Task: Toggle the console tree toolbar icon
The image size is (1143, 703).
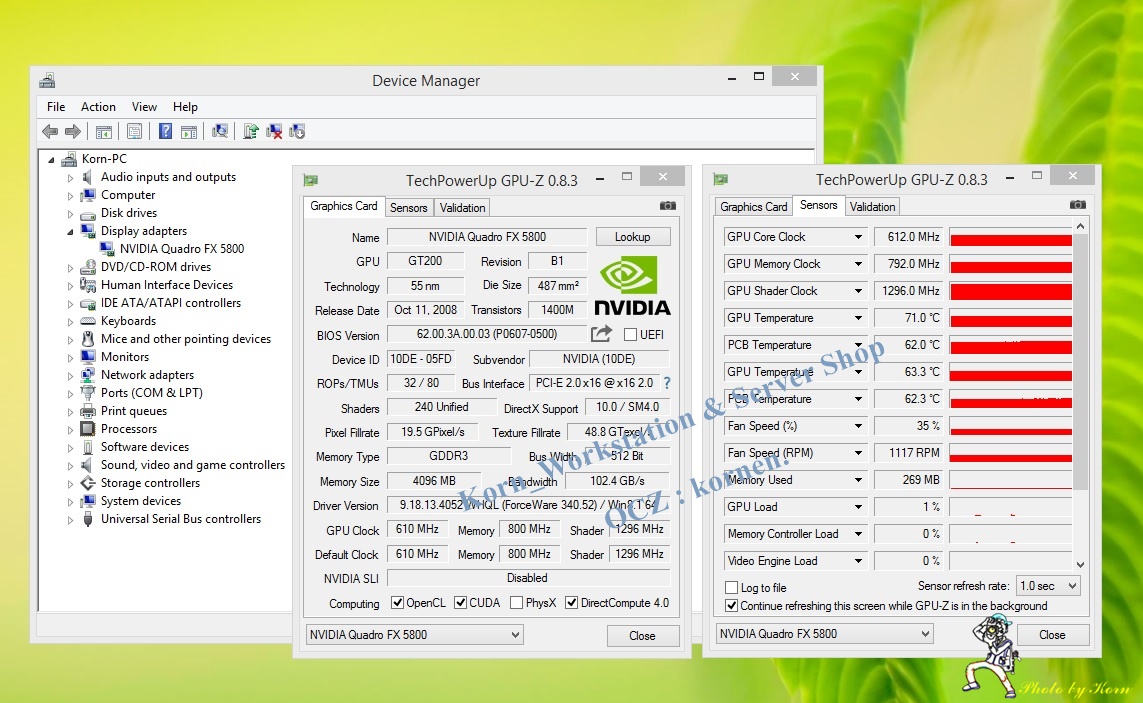Action: (x=104, y=131)
